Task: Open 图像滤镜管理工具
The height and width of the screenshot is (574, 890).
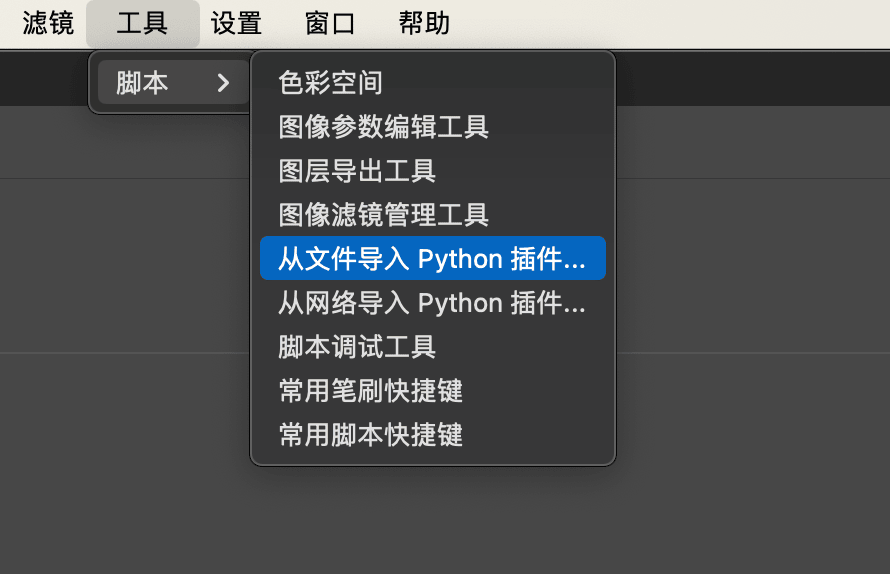Action: (384, 215)
